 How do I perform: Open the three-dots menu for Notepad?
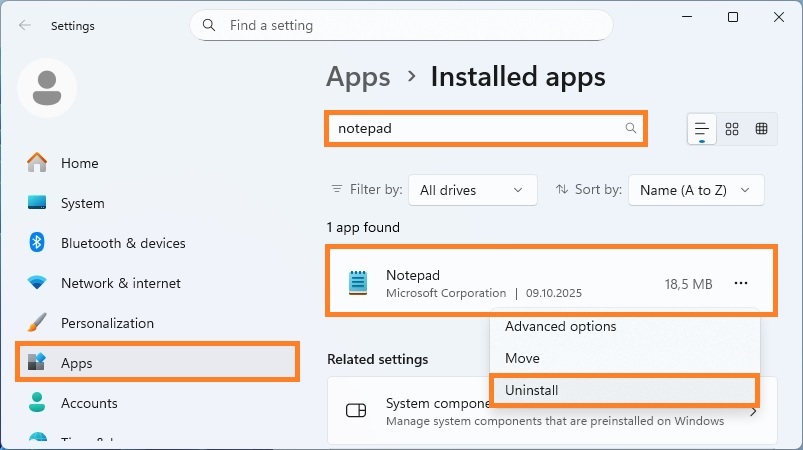(x=740, y=284)
